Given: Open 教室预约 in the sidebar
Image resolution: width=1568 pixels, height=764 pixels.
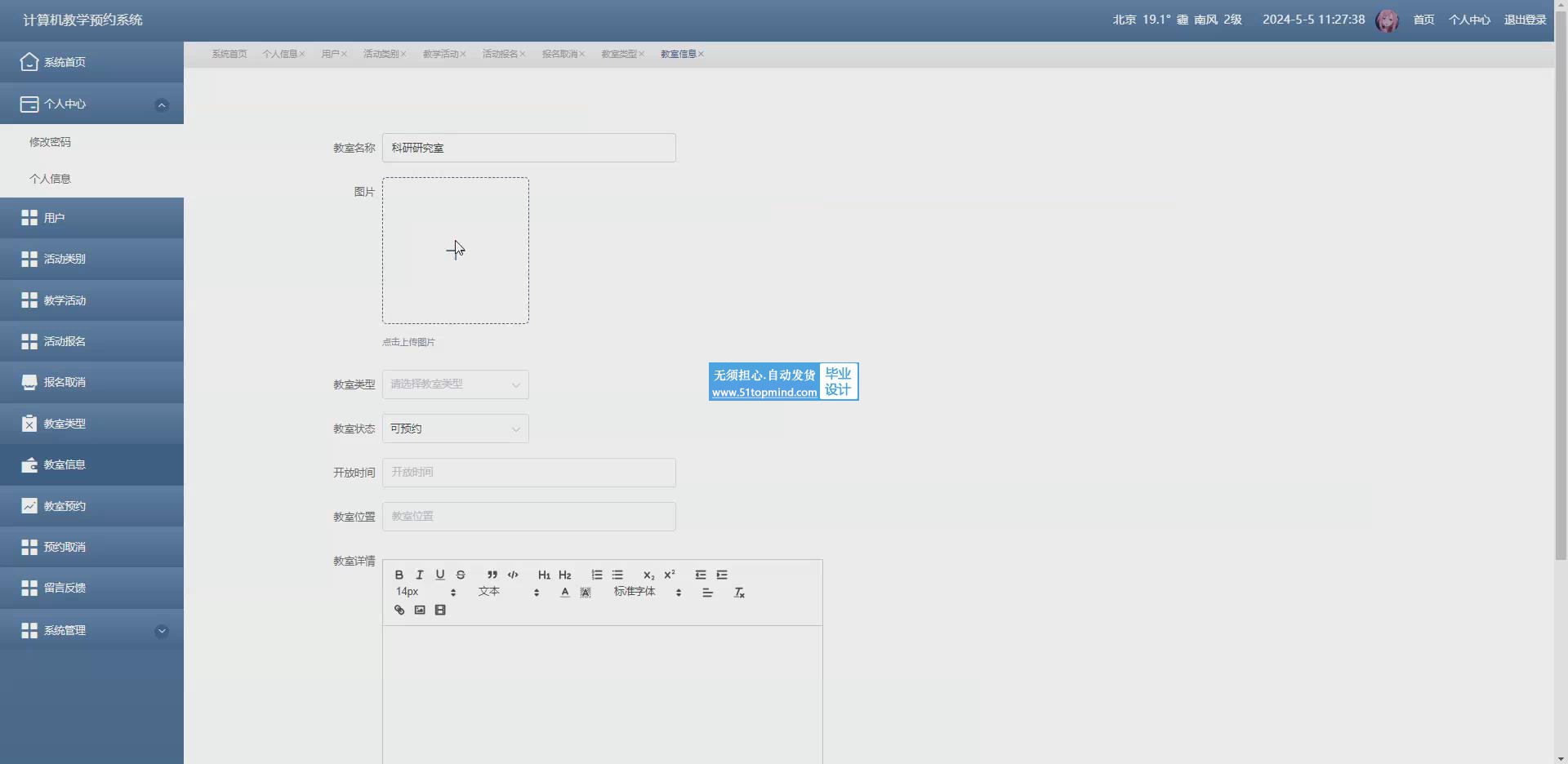Looking at the screenshot, I should coord(91,506).
